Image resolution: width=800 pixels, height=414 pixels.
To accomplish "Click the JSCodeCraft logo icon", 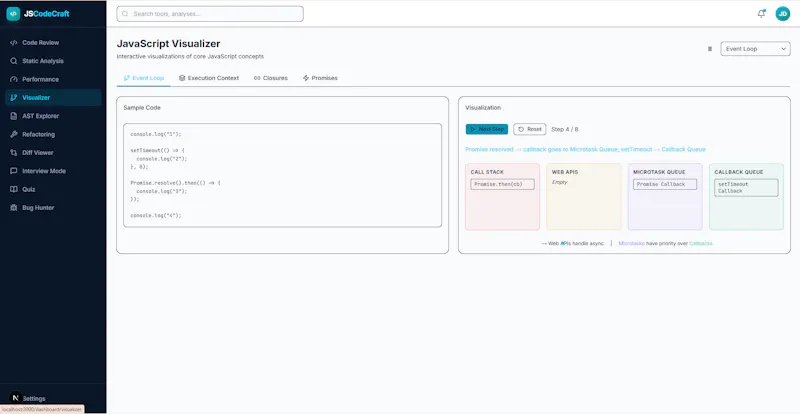I will point(13,14).
